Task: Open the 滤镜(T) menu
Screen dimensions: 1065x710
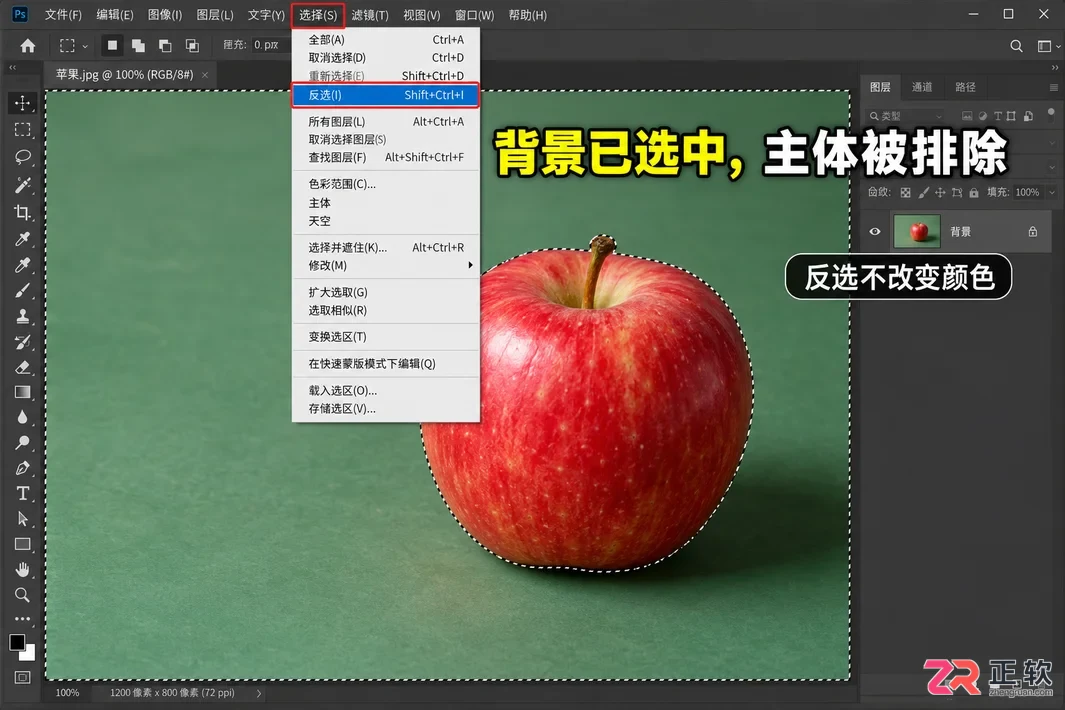Action: point(370,15)
